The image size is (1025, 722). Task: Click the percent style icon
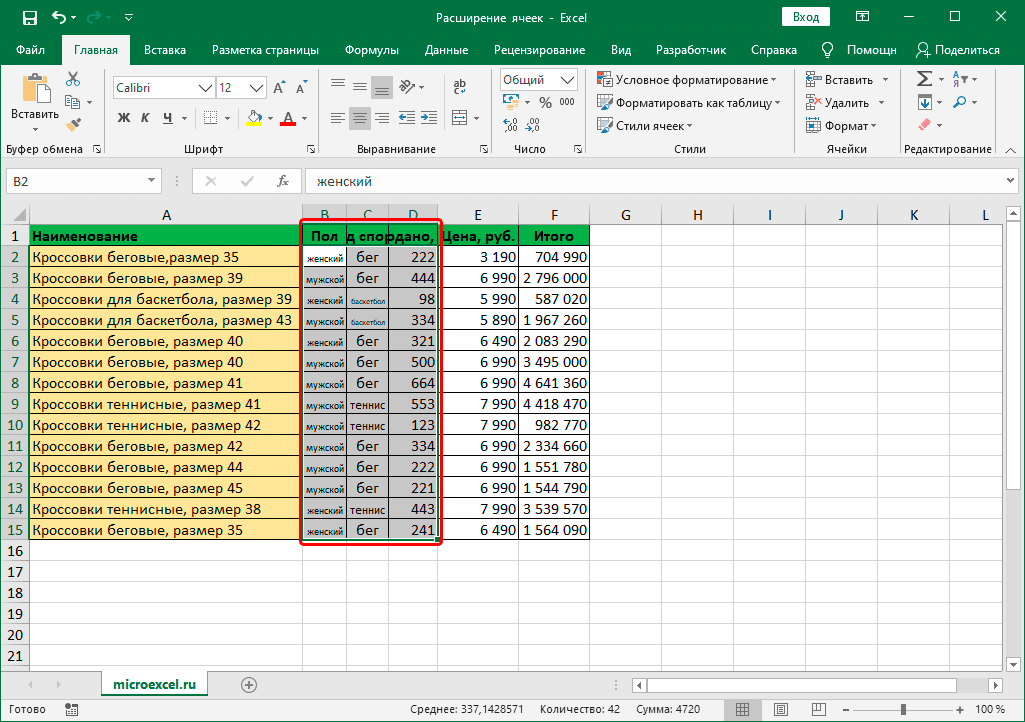tap(545, 102)
